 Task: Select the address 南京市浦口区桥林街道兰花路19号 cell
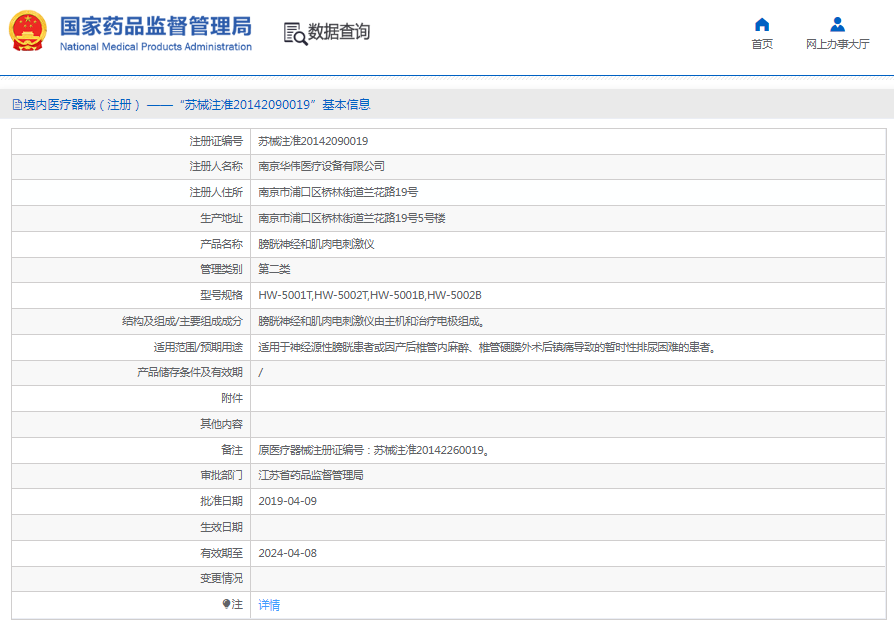[x=338, y=192]
